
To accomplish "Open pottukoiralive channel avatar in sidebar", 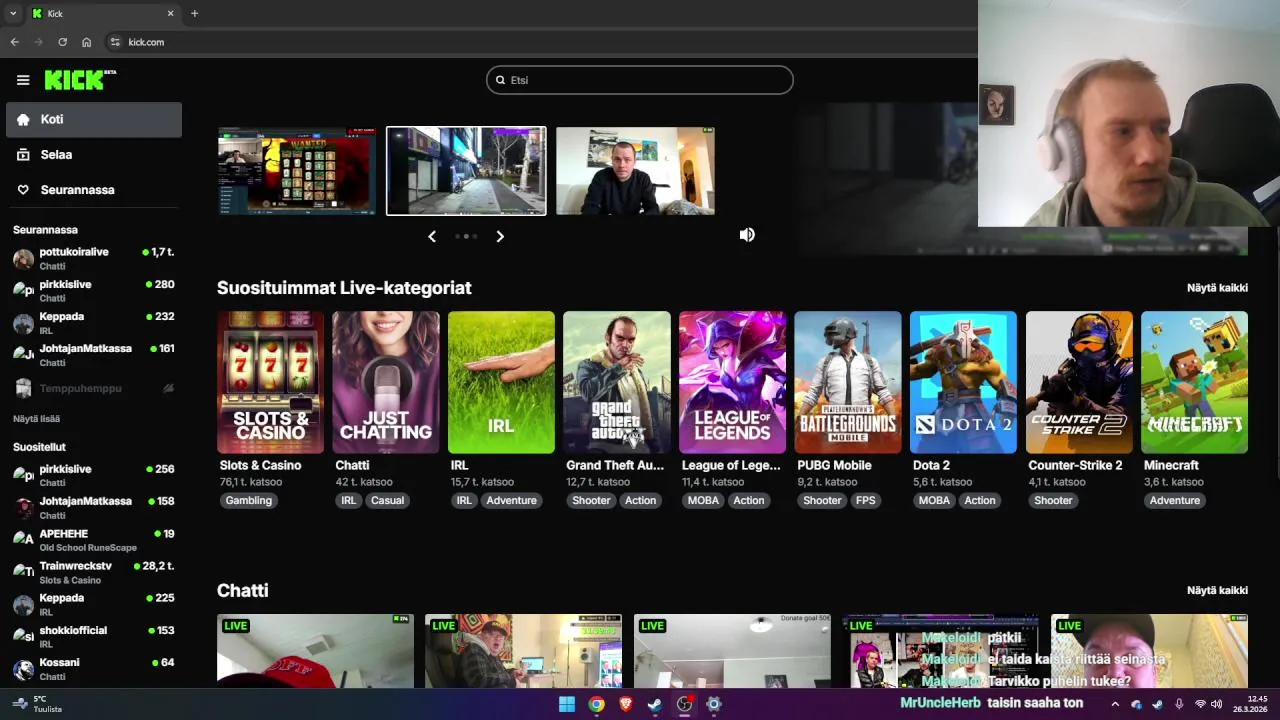I will coord(23,259).
